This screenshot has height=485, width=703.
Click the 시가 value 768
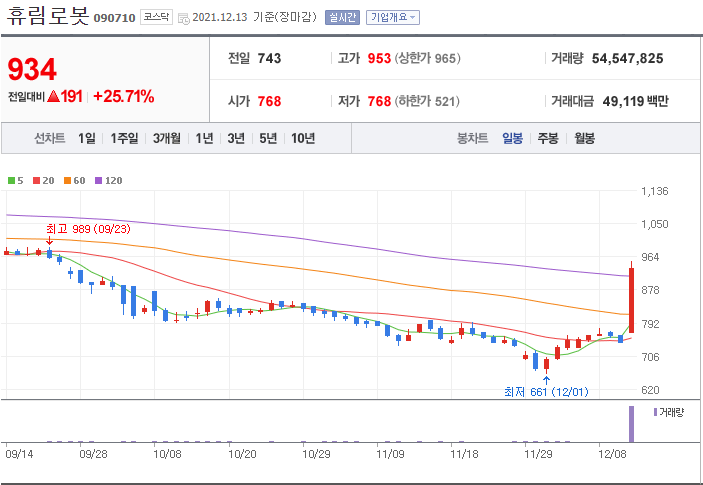[269, 101]
